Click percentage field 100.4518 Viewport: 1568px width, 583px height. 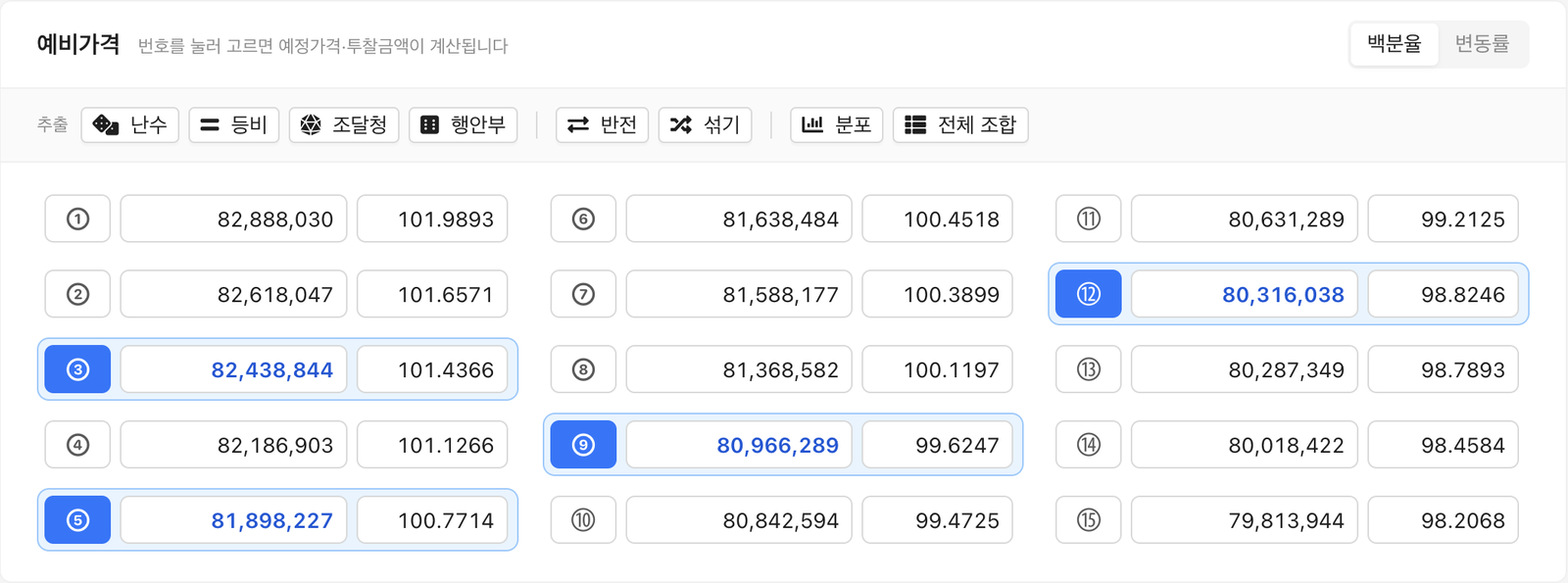(x=938, y=219)
